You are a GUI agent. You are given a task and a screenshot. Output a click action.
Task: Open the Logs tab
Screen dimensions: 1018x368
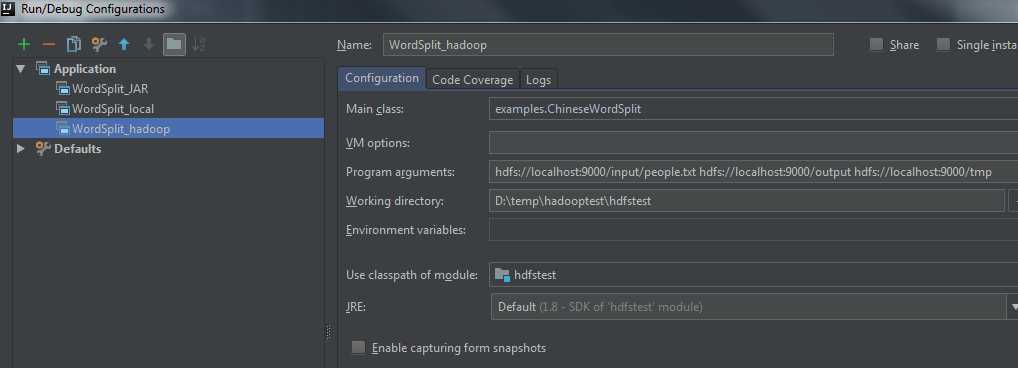538,79
